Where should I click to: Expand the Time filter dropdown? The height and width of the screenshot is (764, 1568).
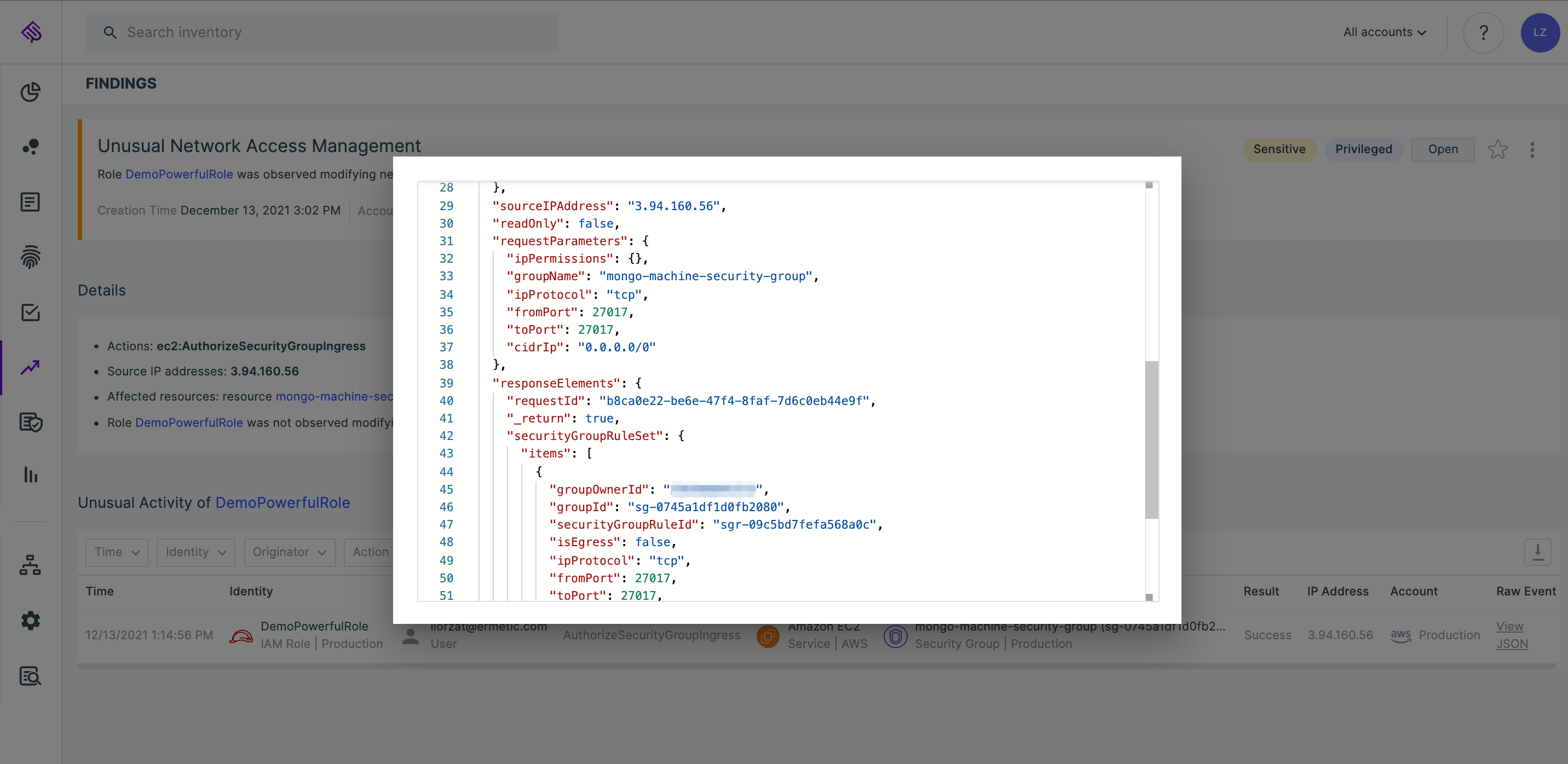[116, 552]
